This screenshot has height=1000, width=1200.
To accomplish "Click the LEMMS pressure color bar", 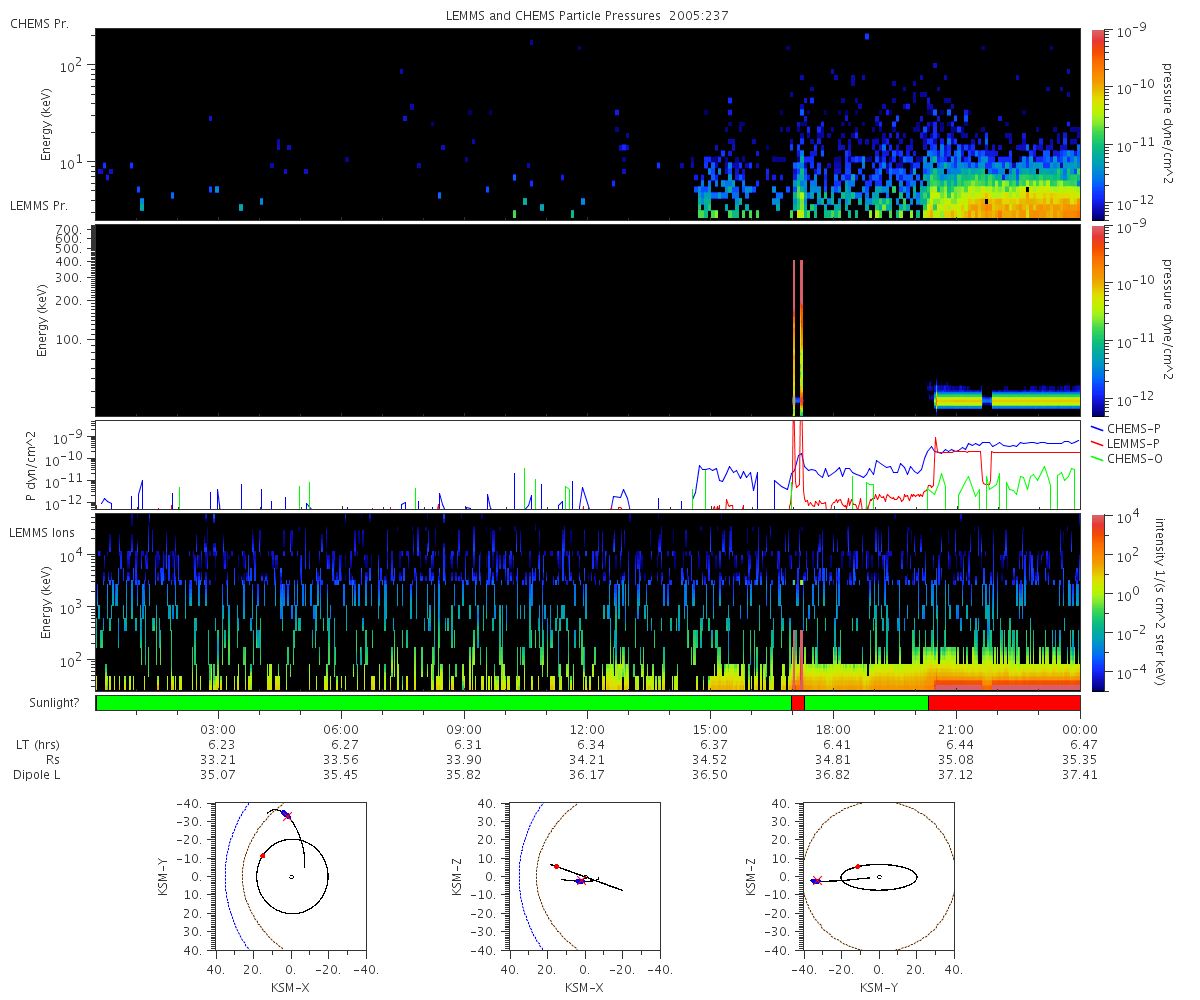I will pos(1097,320).
